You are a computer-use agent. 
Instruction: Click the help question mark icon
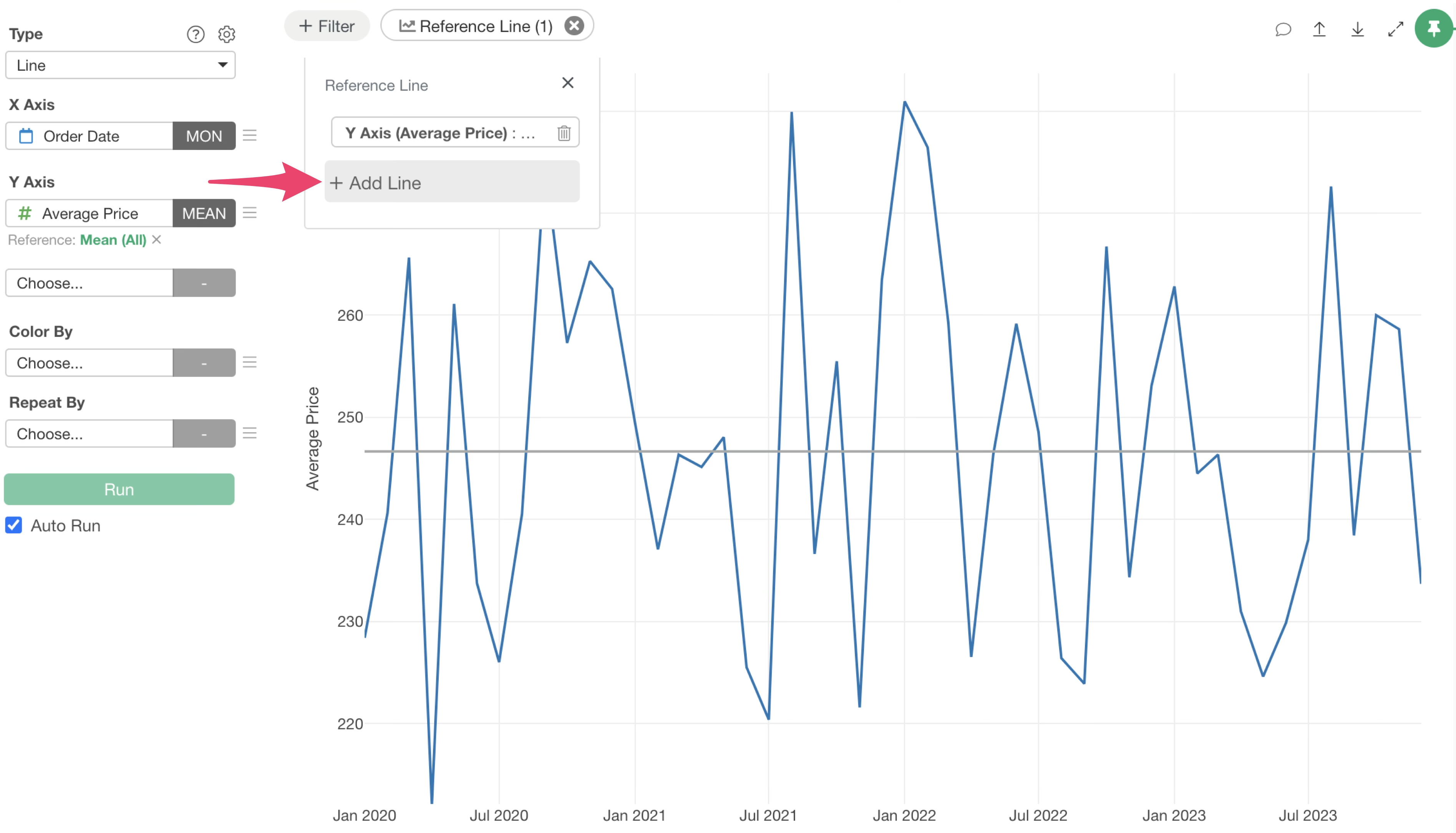point(196,34)
